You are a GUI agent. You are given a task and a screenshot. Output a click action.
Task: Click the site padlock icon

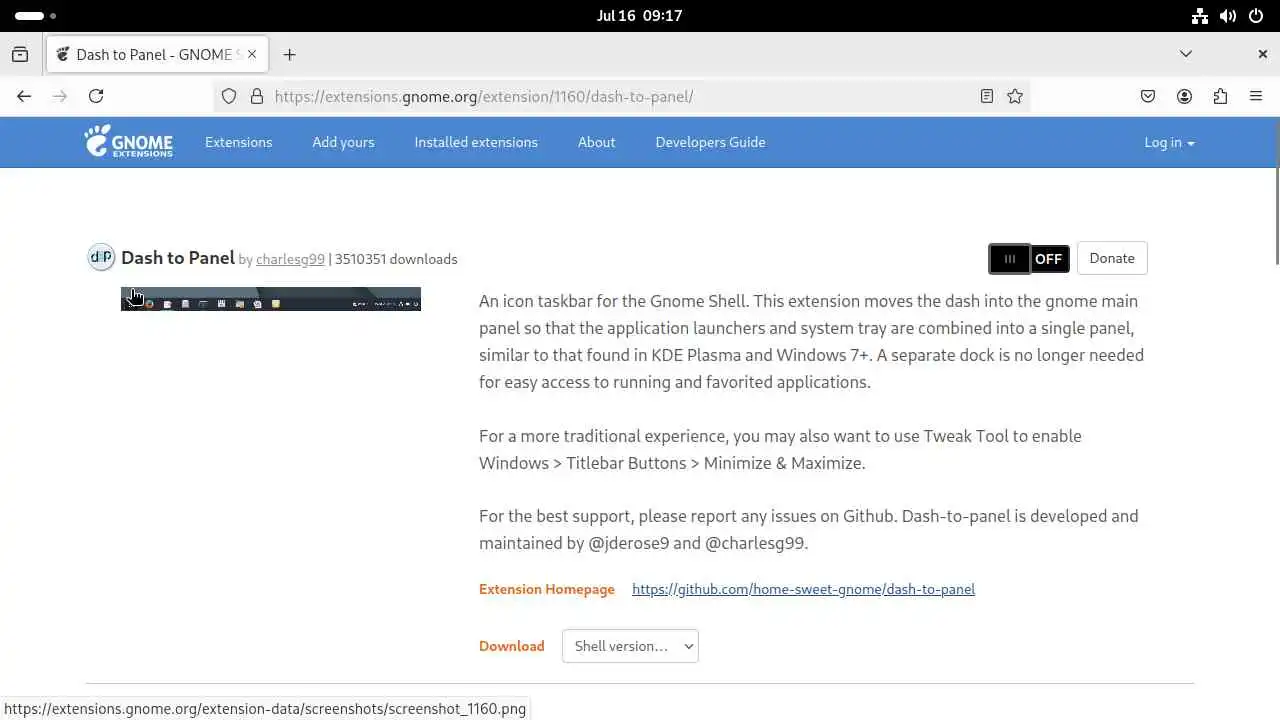(x=257, y=96)
